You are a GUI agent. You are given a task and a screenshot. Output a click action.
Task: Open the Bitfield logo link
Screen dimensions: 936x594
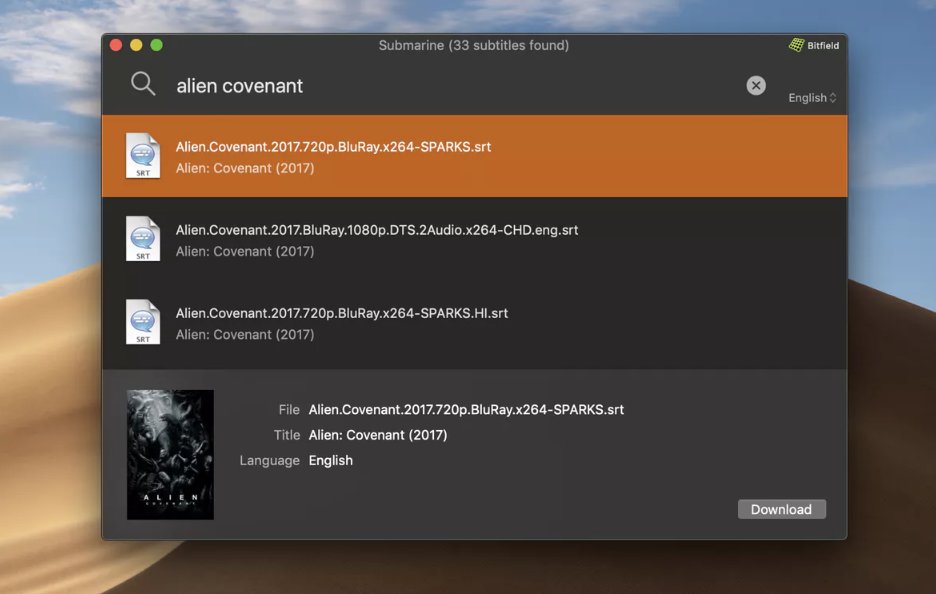click(x=814, y=45)
